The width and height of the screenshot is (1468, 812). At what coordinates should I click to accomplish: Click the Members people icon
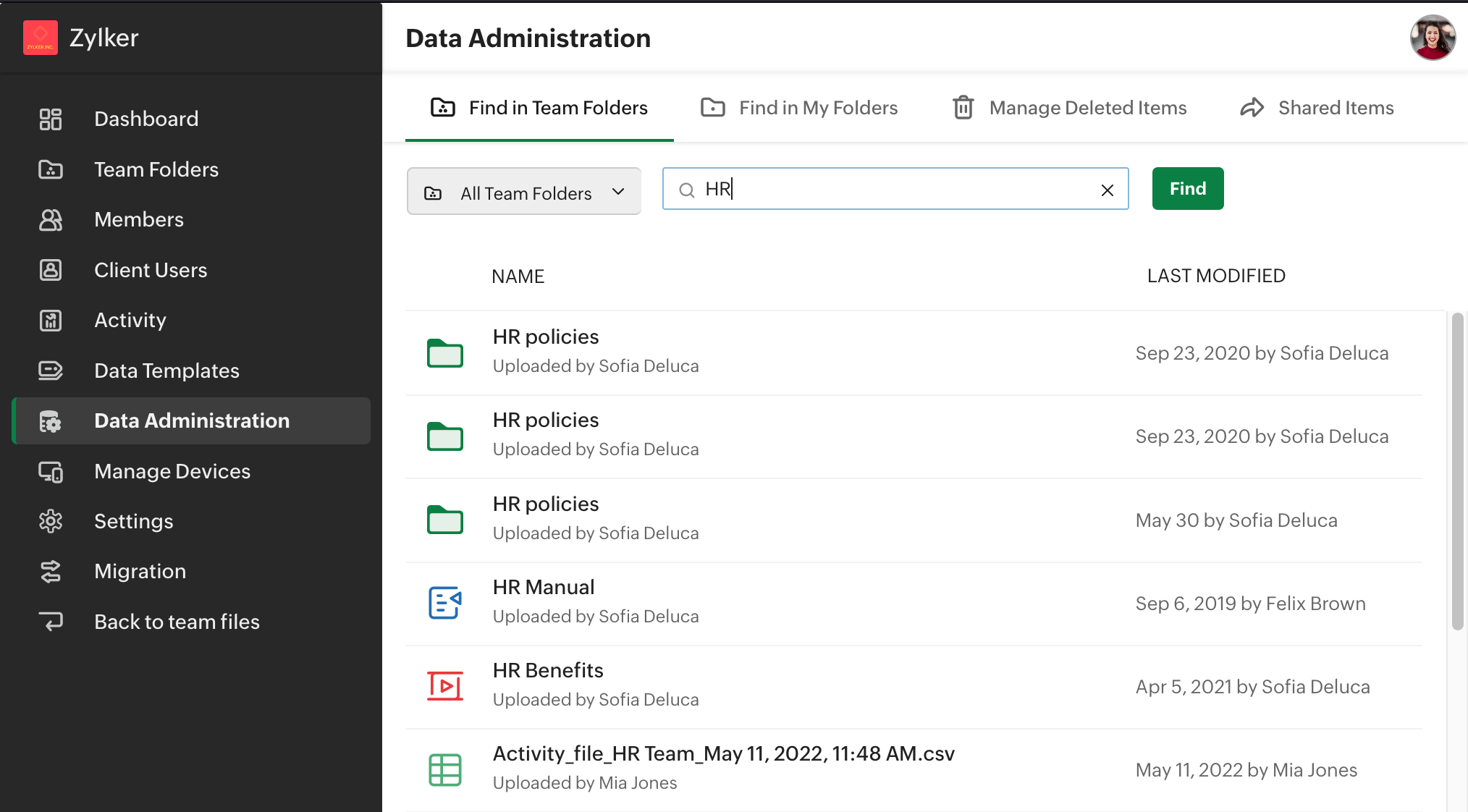(x=50, y=220)
